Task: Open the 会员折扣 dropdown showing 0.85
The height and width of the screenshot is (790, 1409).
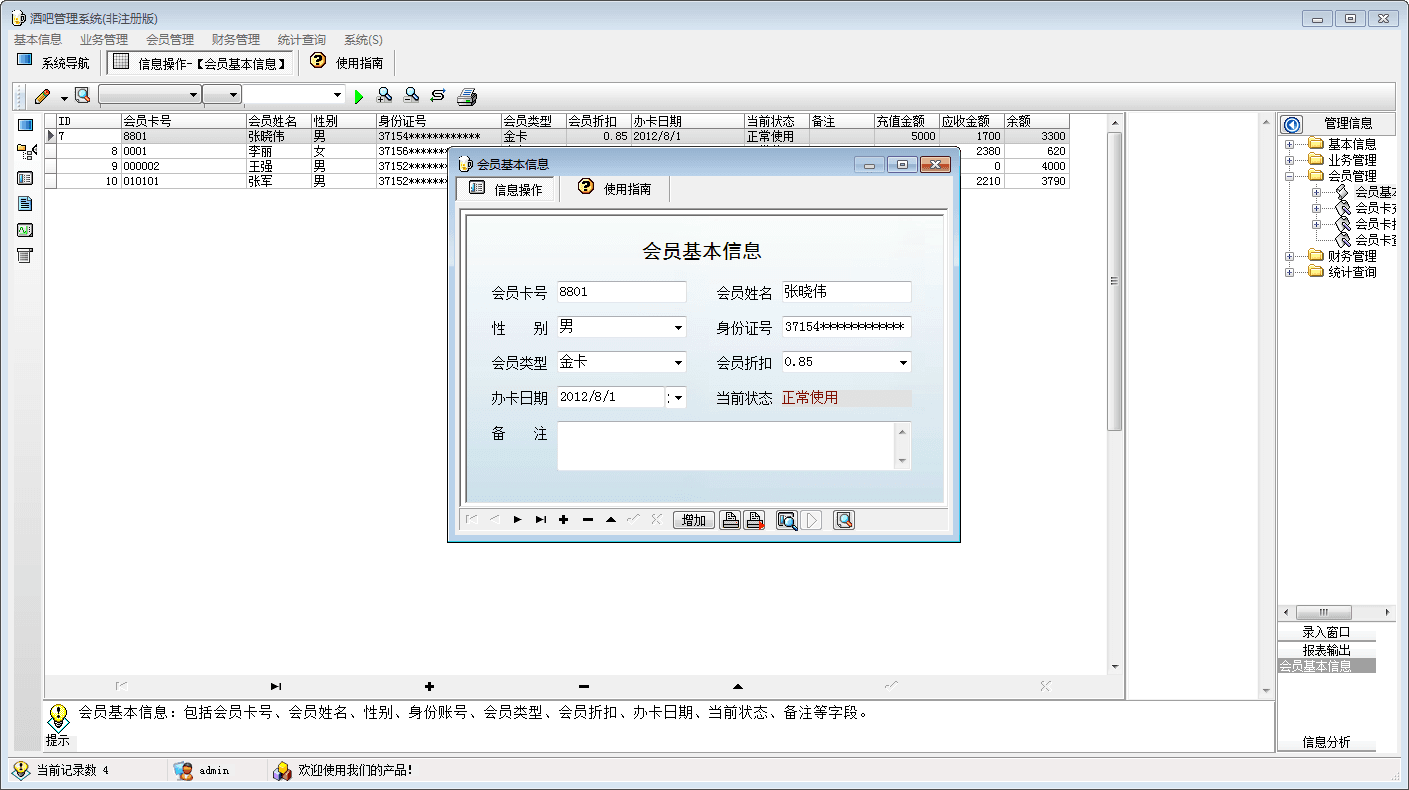Action: [x=903, y=363]
